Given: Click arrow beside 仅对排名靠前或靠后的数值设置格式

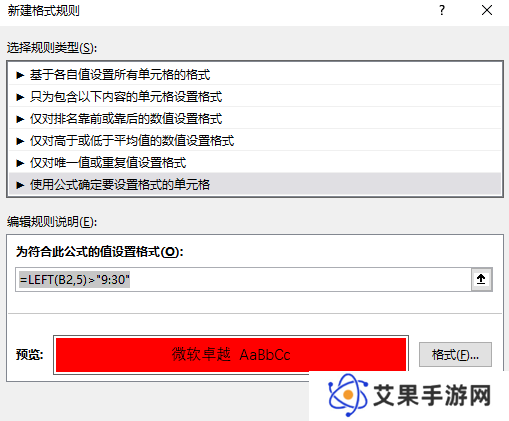Looking at the screenshot, I should 20,119.
